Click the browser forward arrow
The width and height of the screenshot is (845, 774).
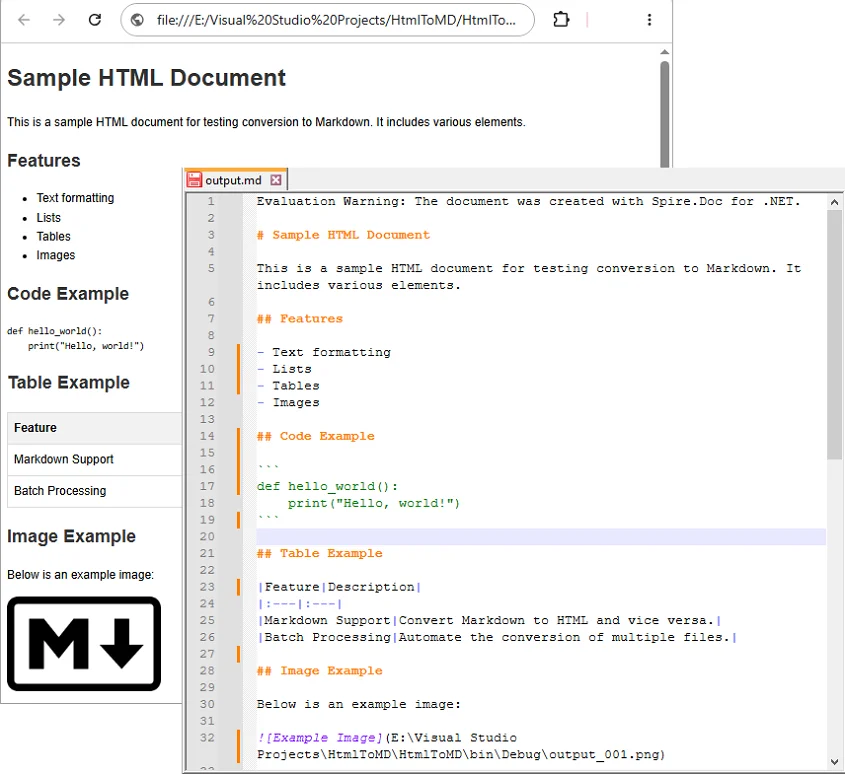[x=59, y=20]
